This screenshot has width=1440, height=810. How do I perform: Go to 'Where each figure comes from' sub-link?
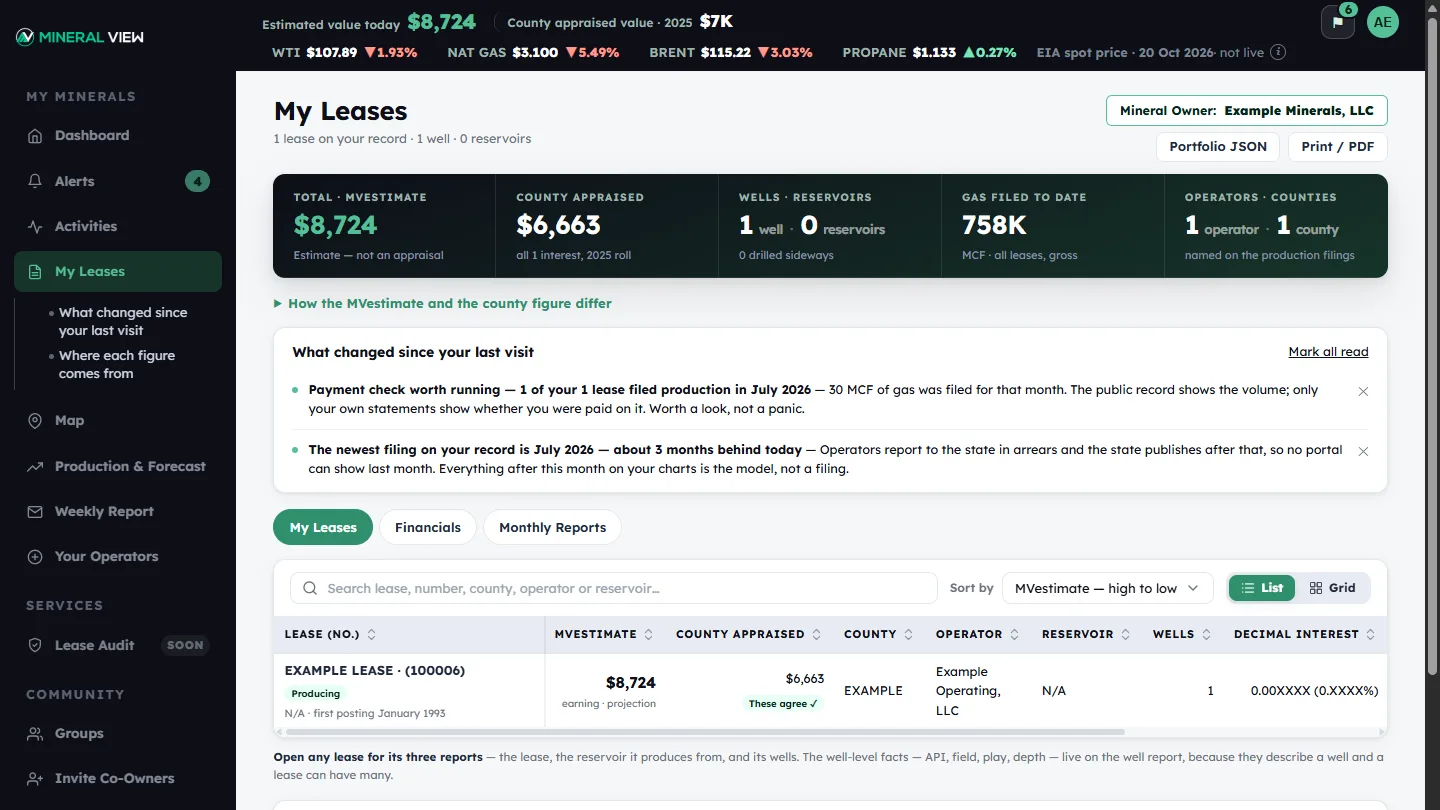click(x=117, y=365)
